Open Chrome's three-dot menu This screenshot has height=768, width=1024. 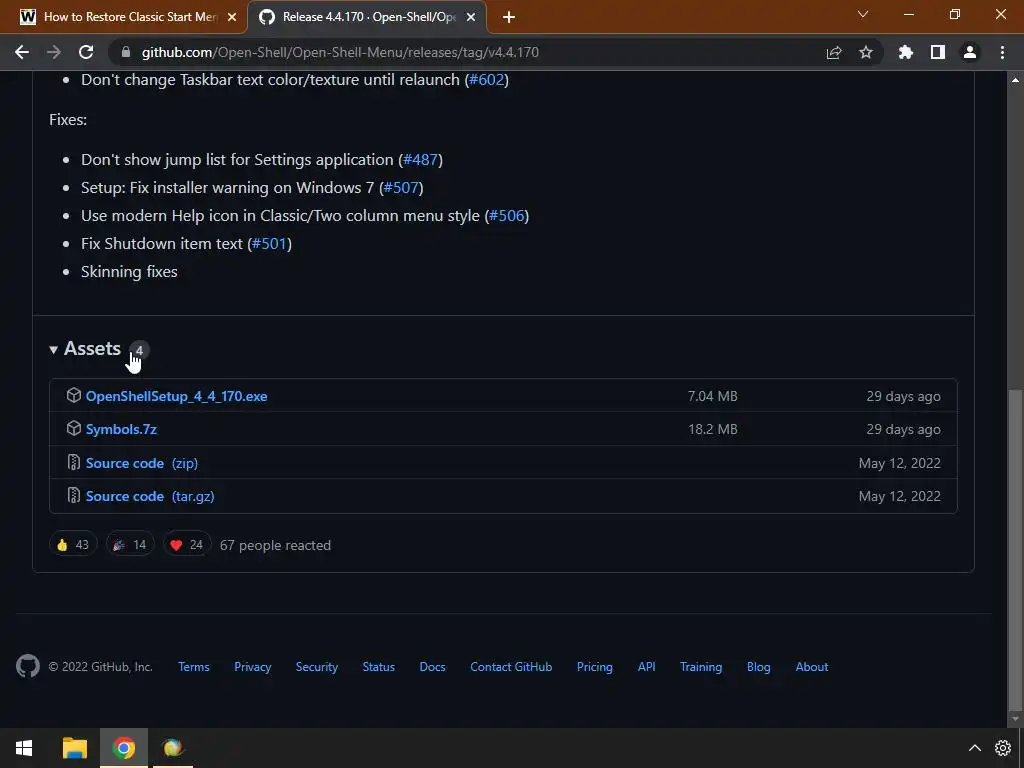point(1002,52)
